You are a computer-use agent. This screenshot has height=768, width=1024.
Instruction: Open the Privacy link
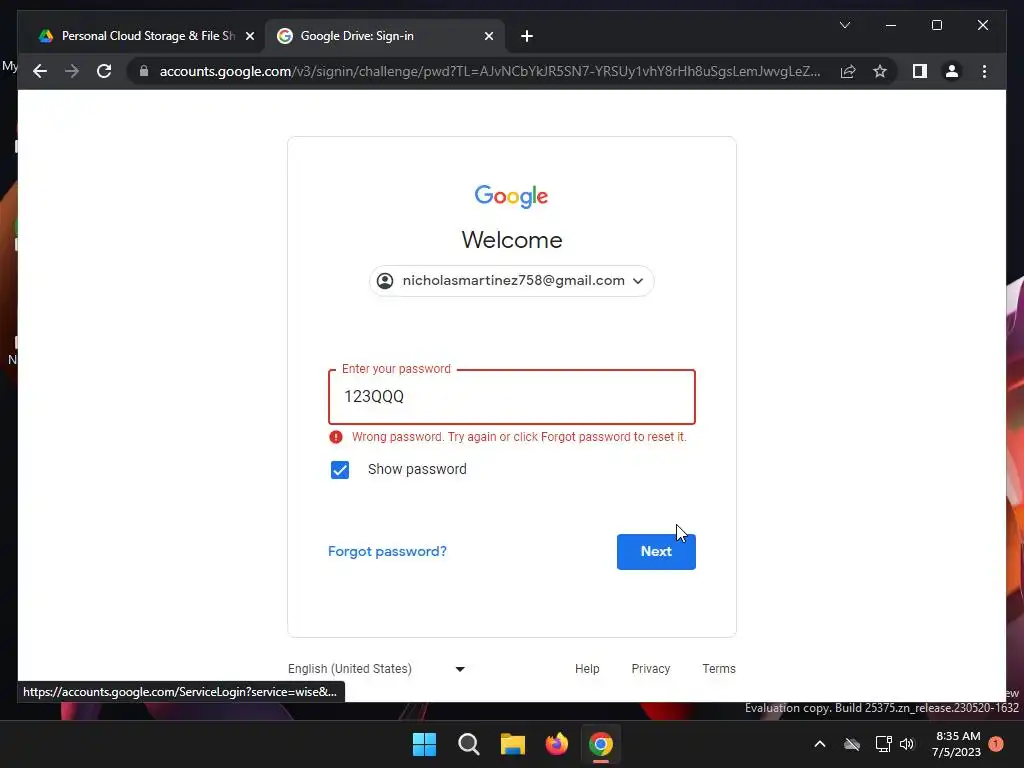coord(650,669)
